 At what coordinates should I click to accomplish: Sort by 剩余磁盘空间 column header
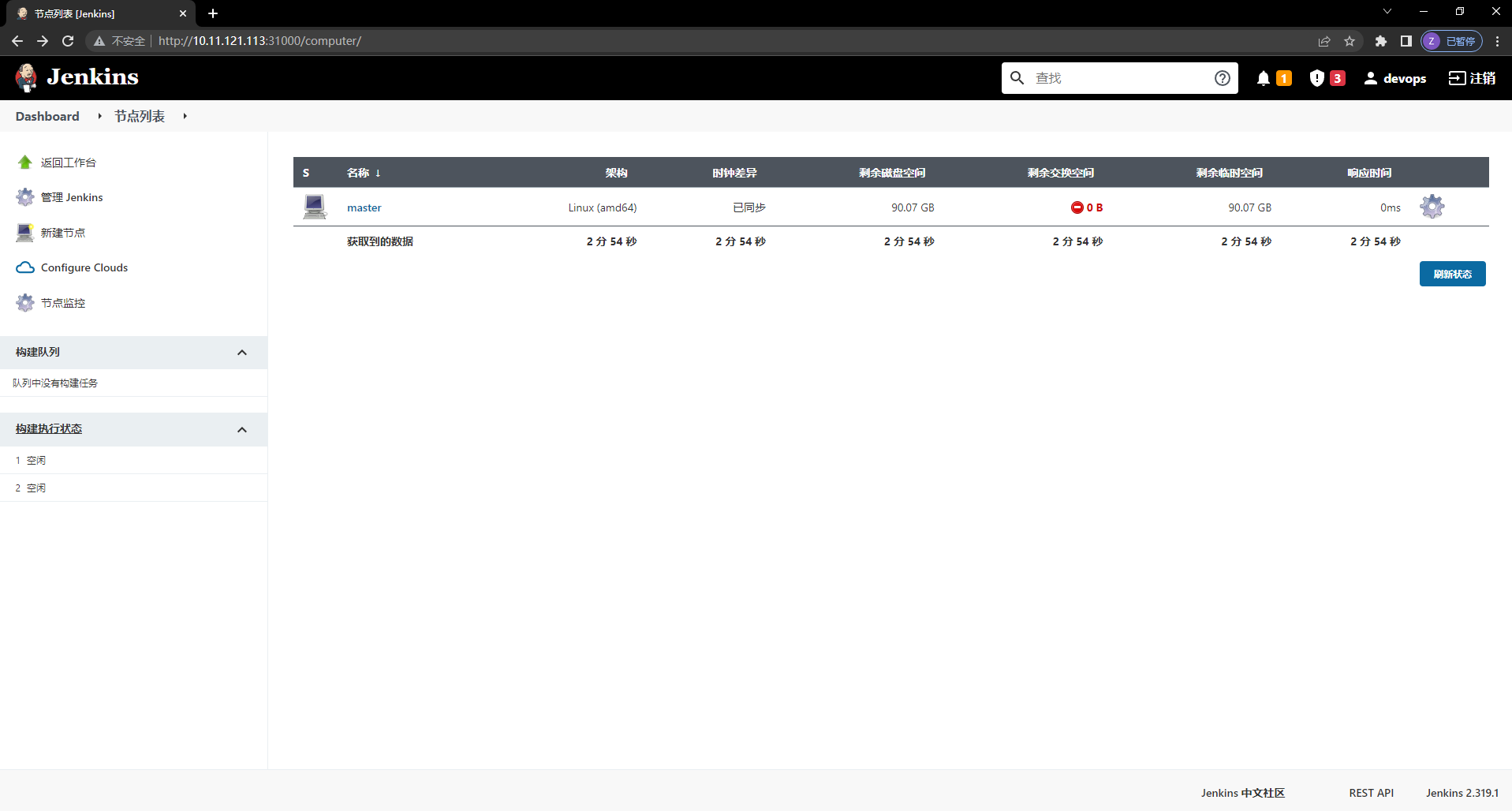(892, 173)
